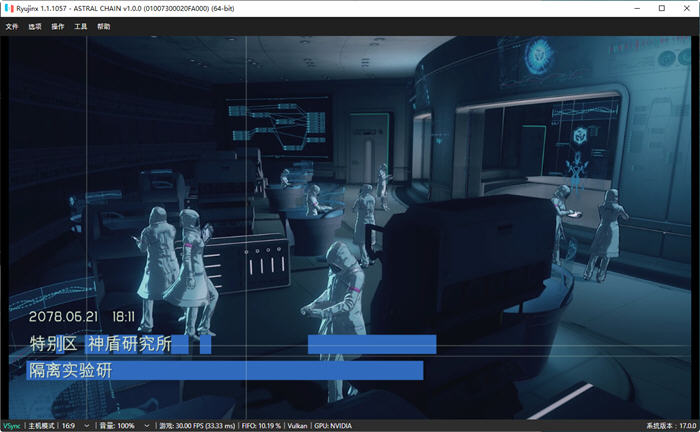The height and width of the screenshot is (432, 700).
Task: Click the 隔离实验研 subtitle text
Action: pyautogui.click(x=71, y=370)
